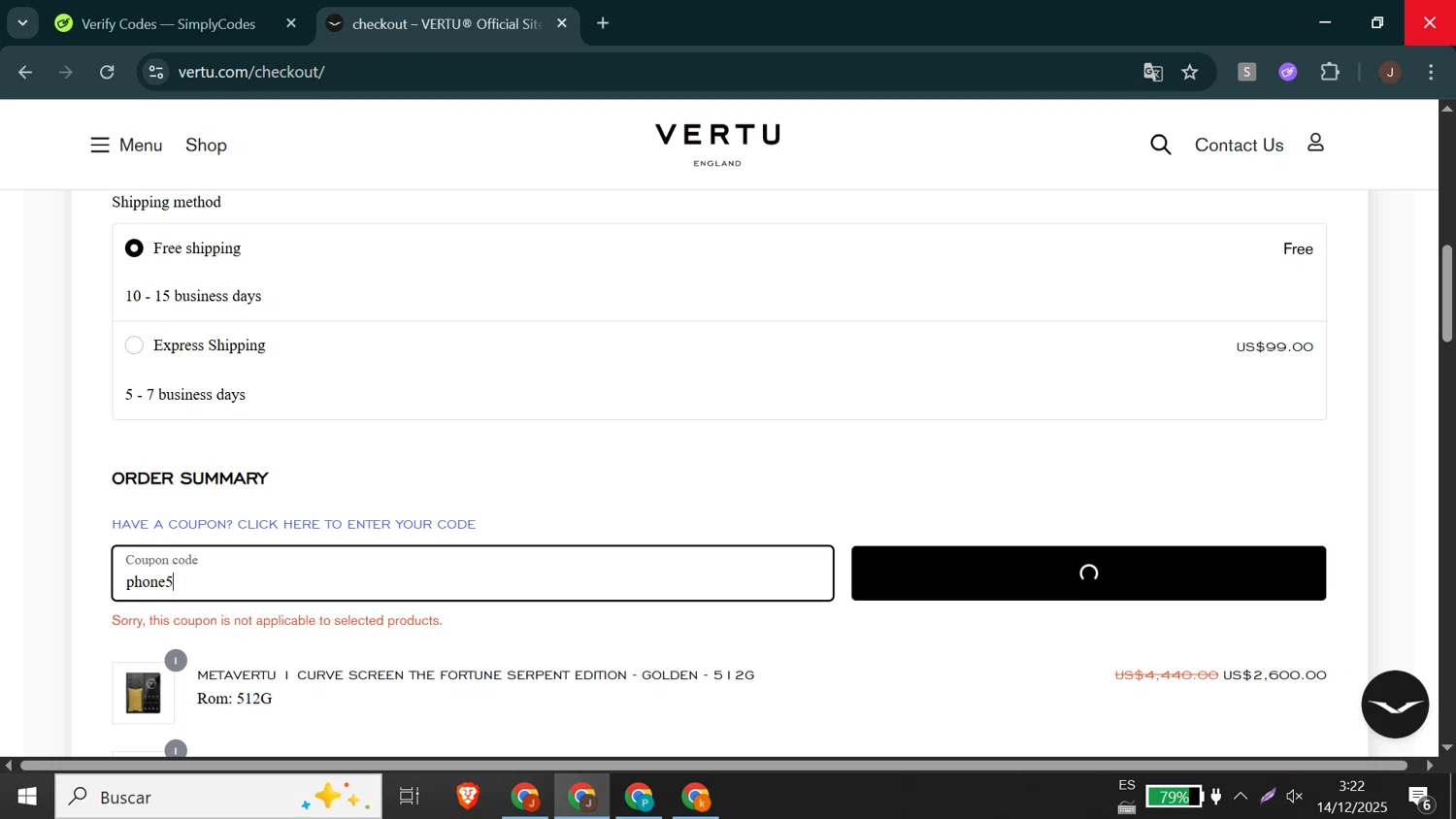The height and width of the screenshot is (819, 1456).
Task: Open the tab search dropdown arrow
Action: [x=22, y=22]
